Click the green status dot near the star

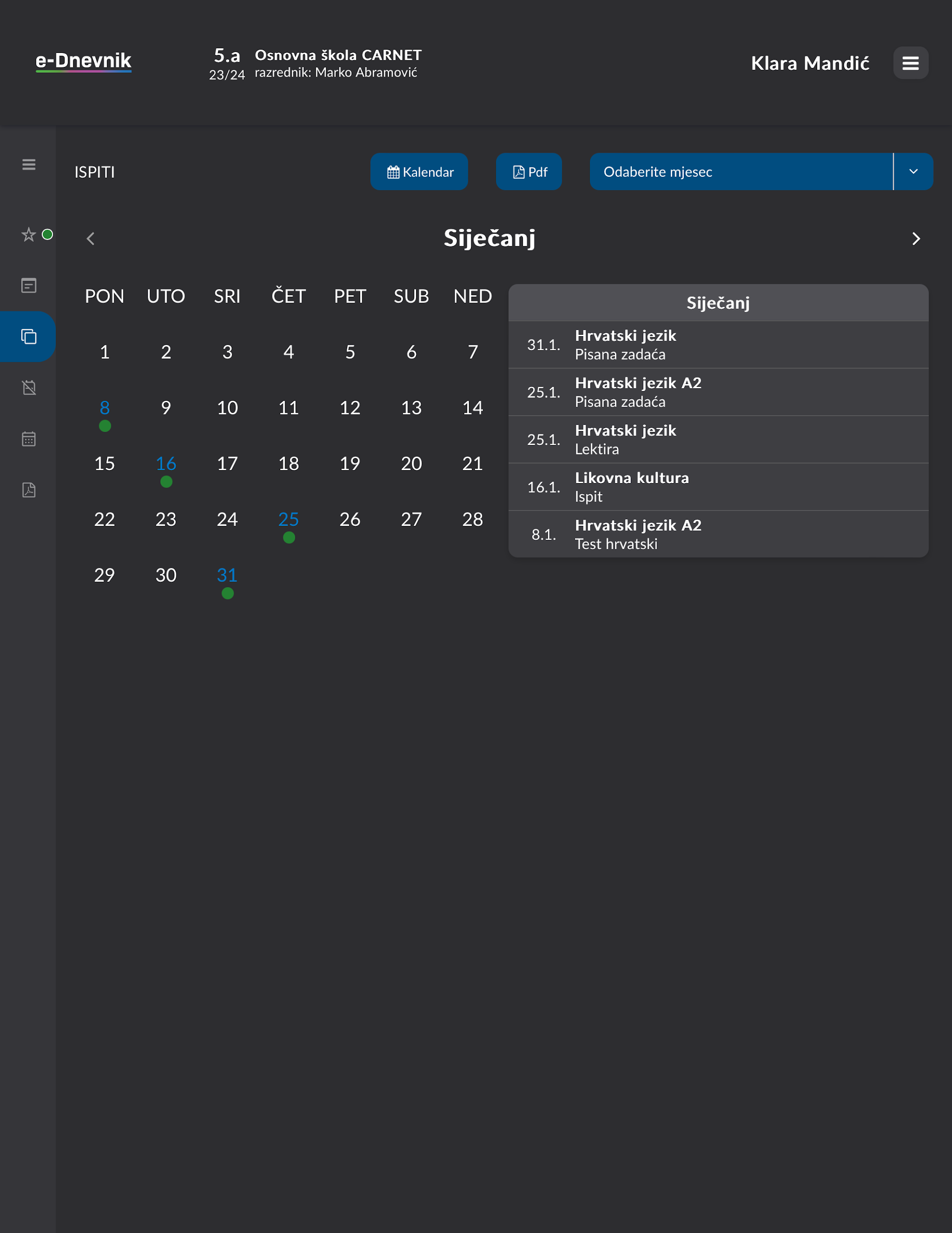(x=48, y=234)
